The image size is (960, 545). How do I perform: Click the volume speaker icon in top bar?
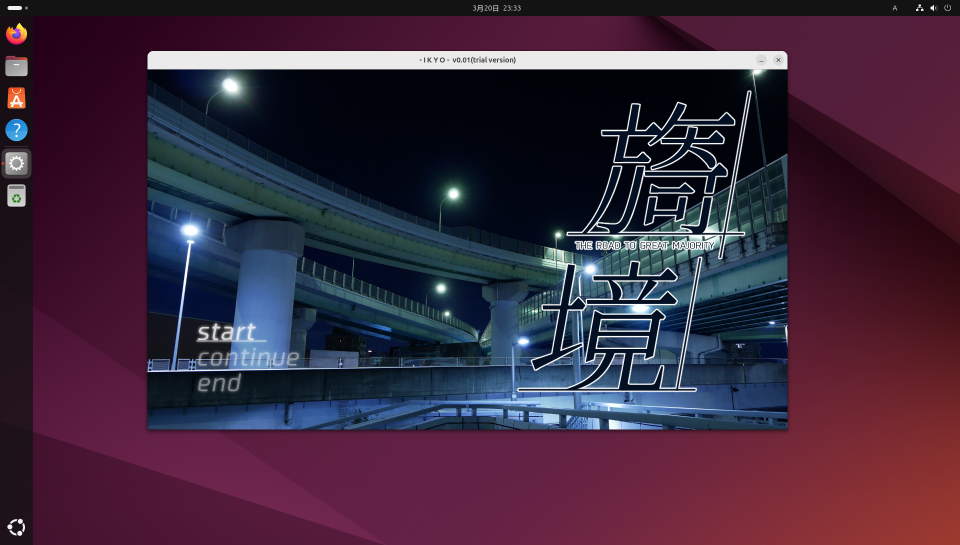pos(933,8)
